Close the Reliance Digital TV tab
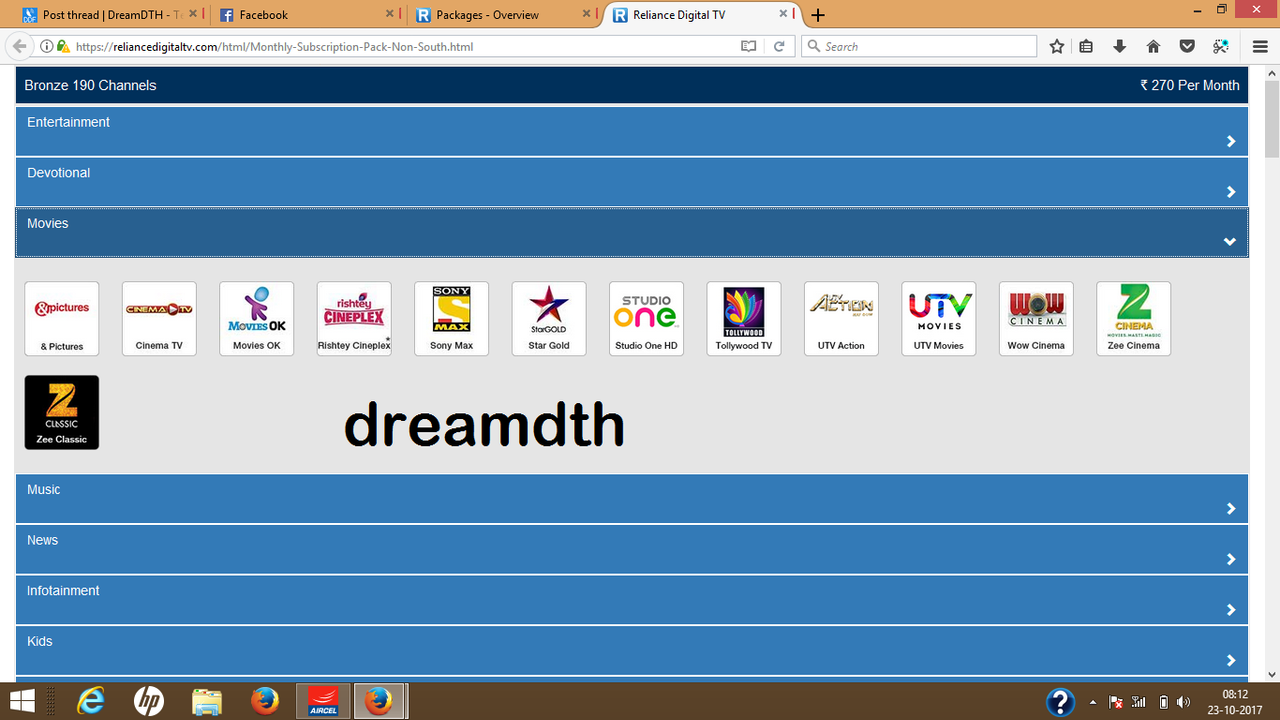Viewport: 1280px width, 720px height. (784, 15)
